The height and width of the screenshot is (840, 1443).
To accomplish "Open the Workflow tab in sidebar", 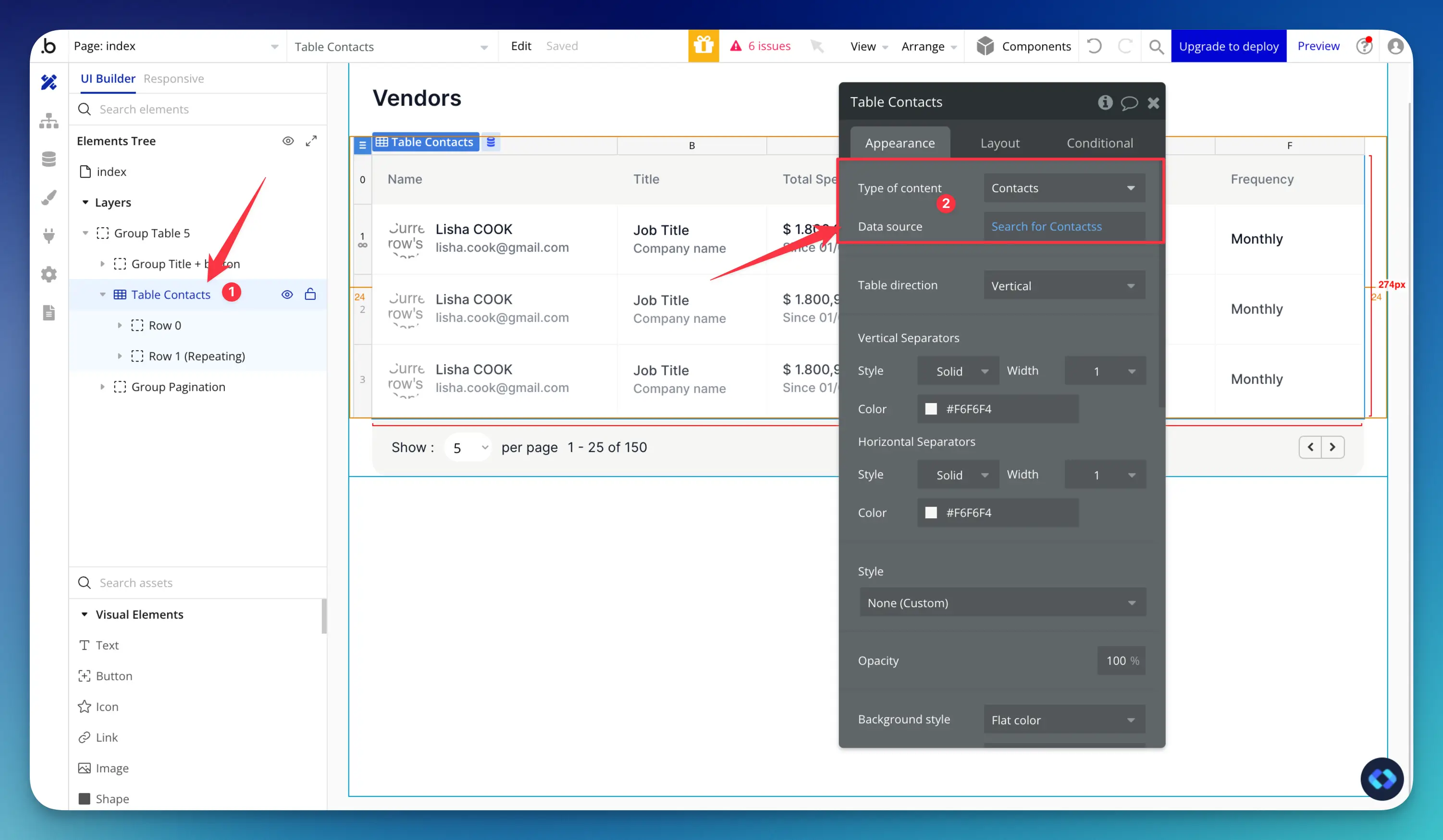I will [49, 121].
